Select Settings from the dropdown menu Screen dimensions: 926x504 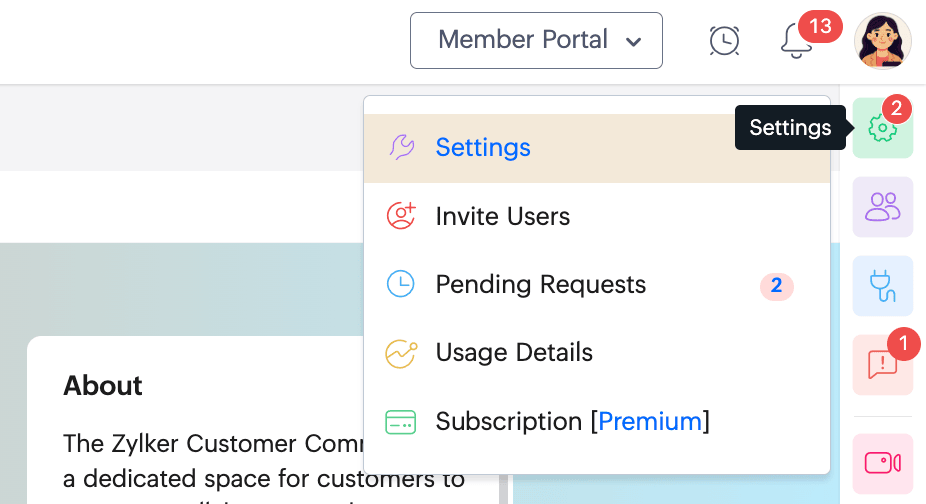coord(483,148)
